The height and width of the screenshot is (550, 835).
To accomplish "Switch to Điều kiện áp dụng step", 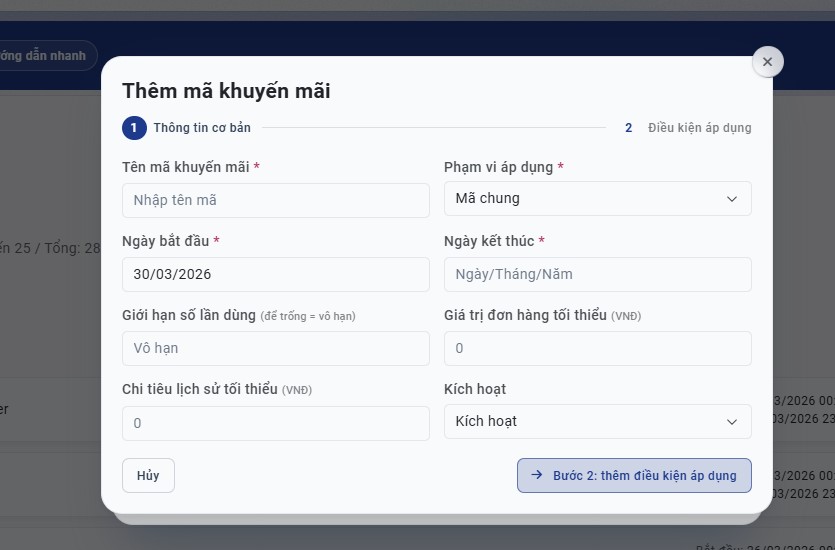I will point(699,128).
